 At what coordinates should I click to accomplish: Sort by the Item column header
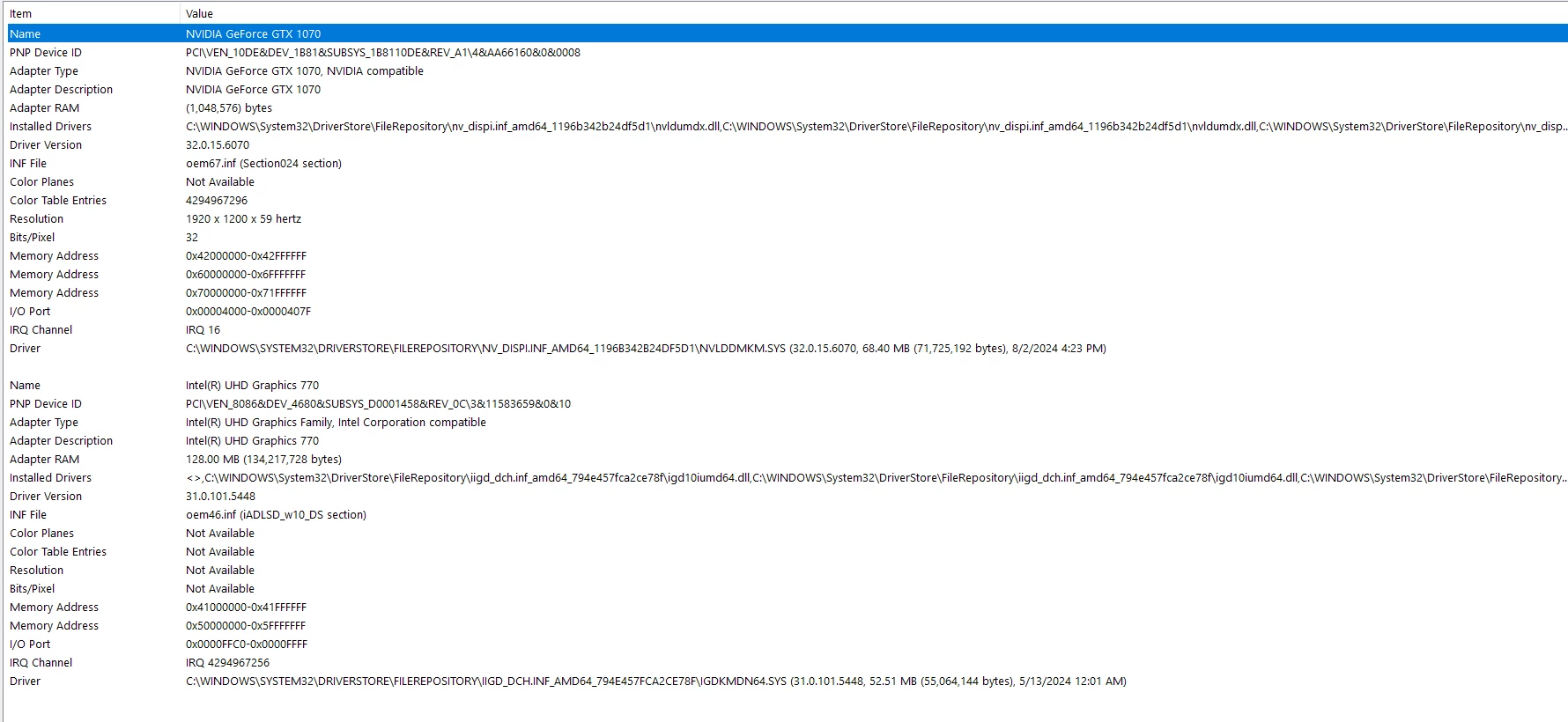coord(92,13)
